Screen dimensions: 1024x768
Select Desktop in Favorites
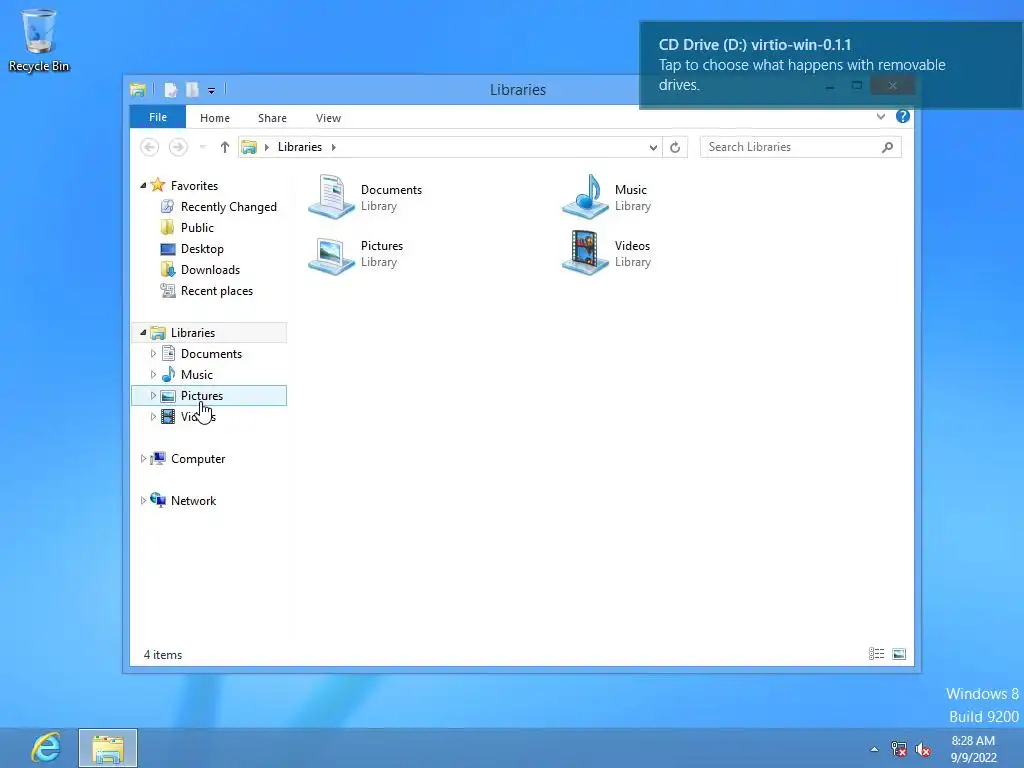tap(202, 249)
